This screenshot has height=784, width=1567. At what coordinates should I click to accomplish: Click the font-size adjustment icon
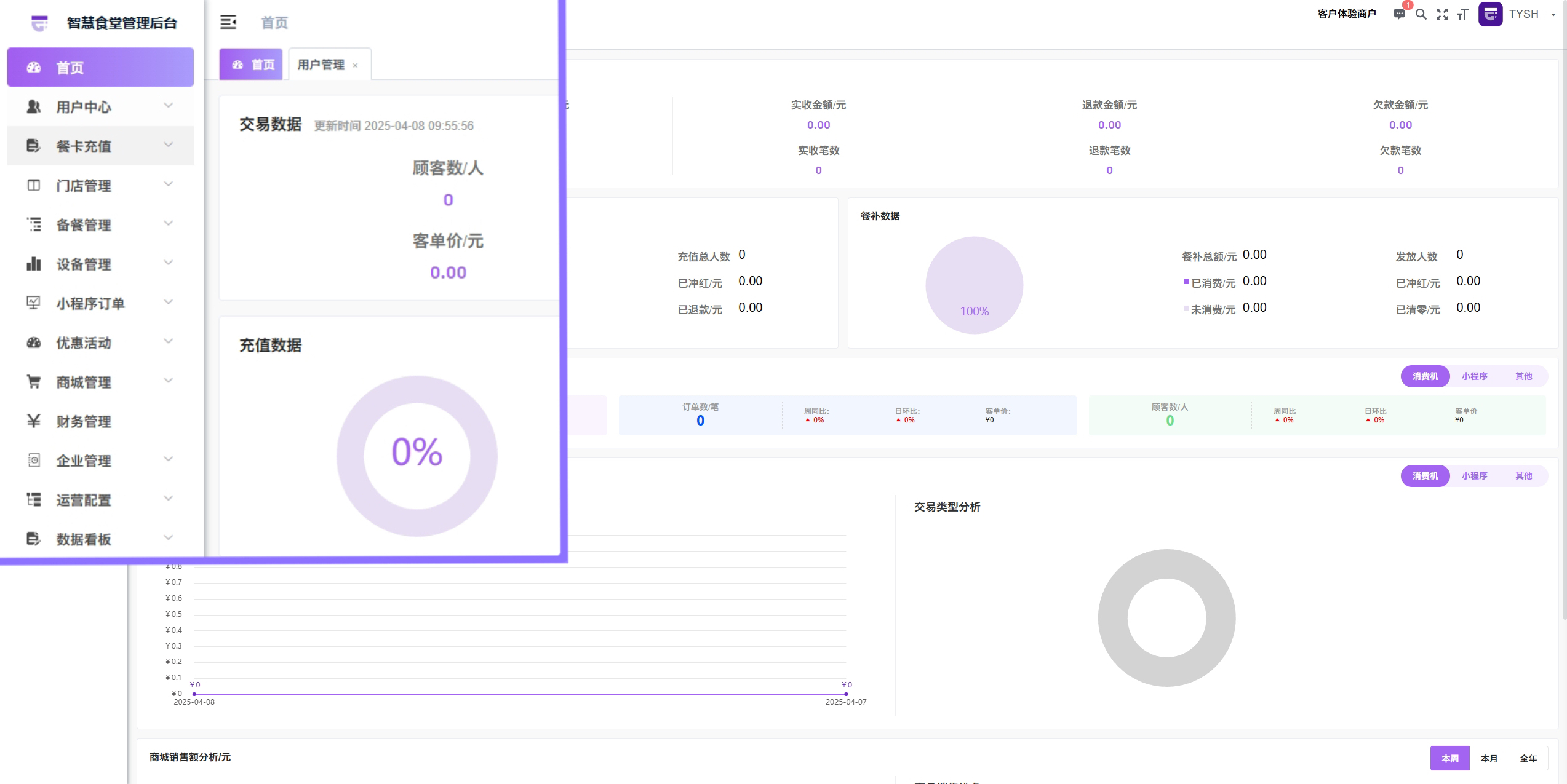tap(1462, 14)
